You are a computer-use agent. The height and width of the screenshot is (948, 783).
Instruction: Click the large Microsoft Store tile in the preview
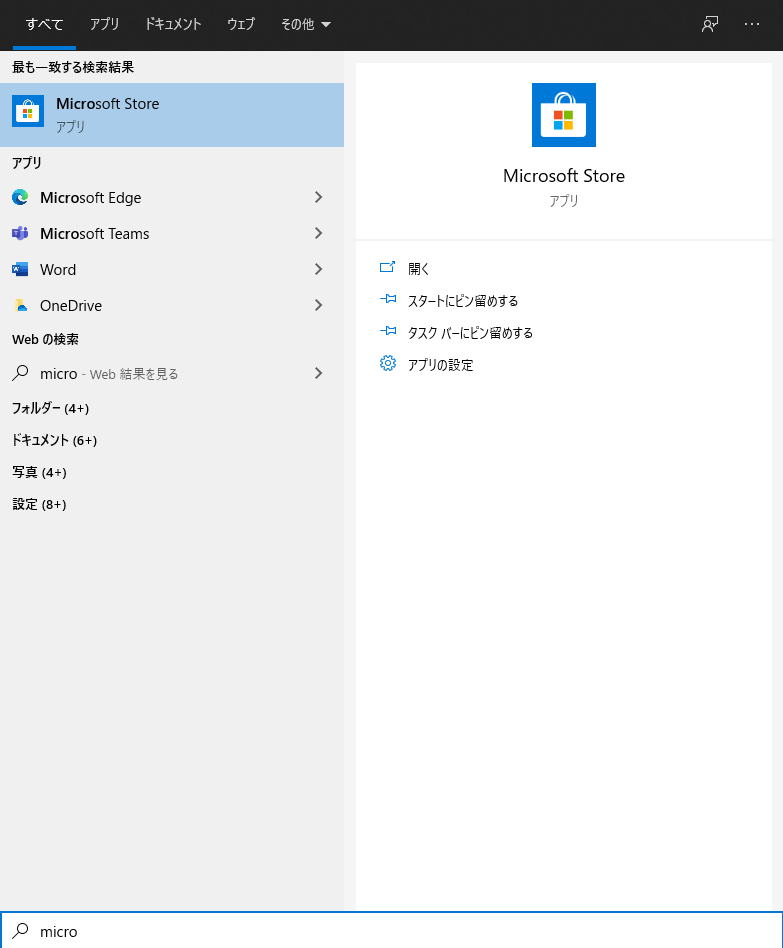564,115
